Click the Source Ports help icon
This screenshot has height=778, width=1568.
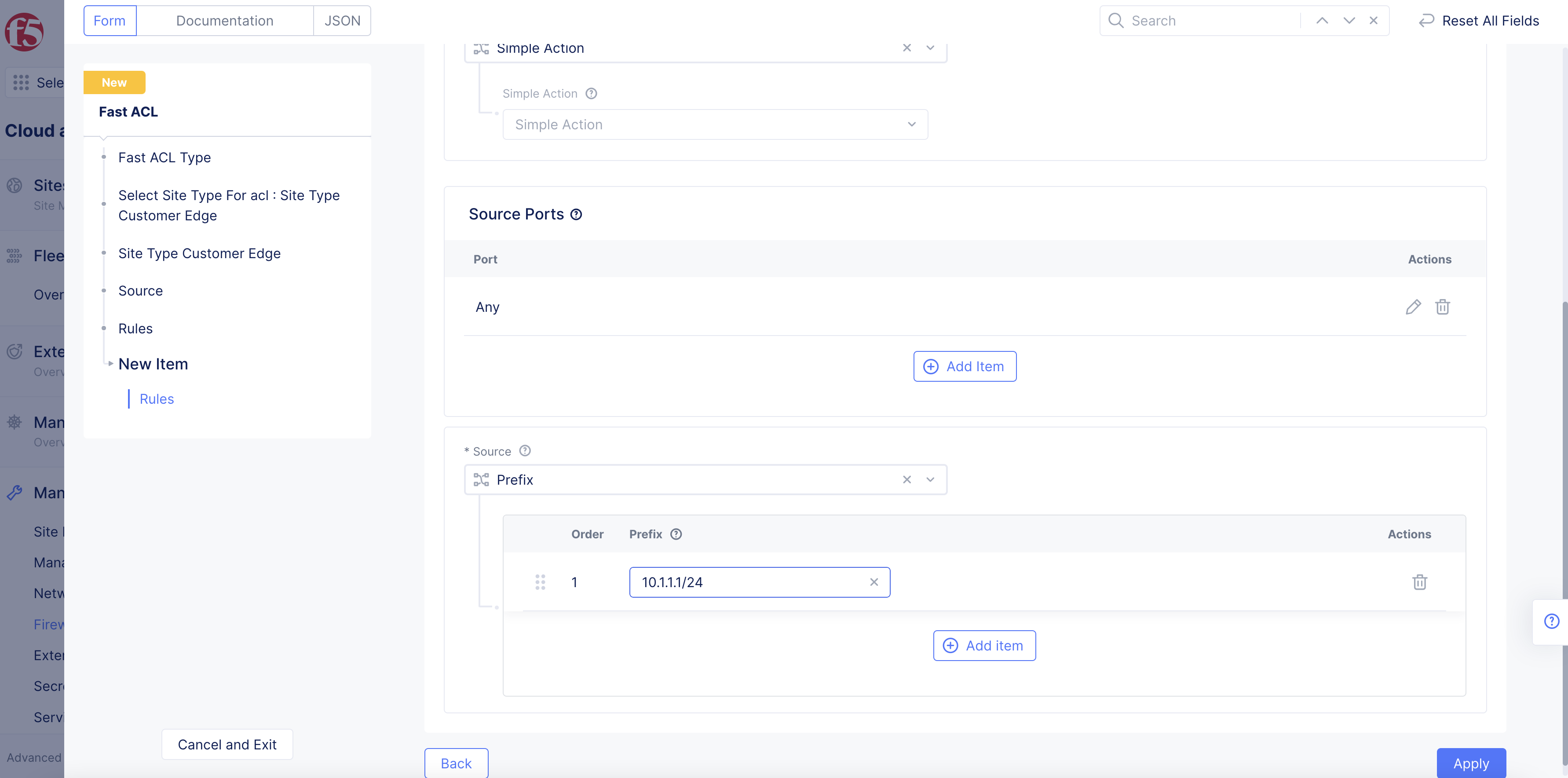coord(576,214)
